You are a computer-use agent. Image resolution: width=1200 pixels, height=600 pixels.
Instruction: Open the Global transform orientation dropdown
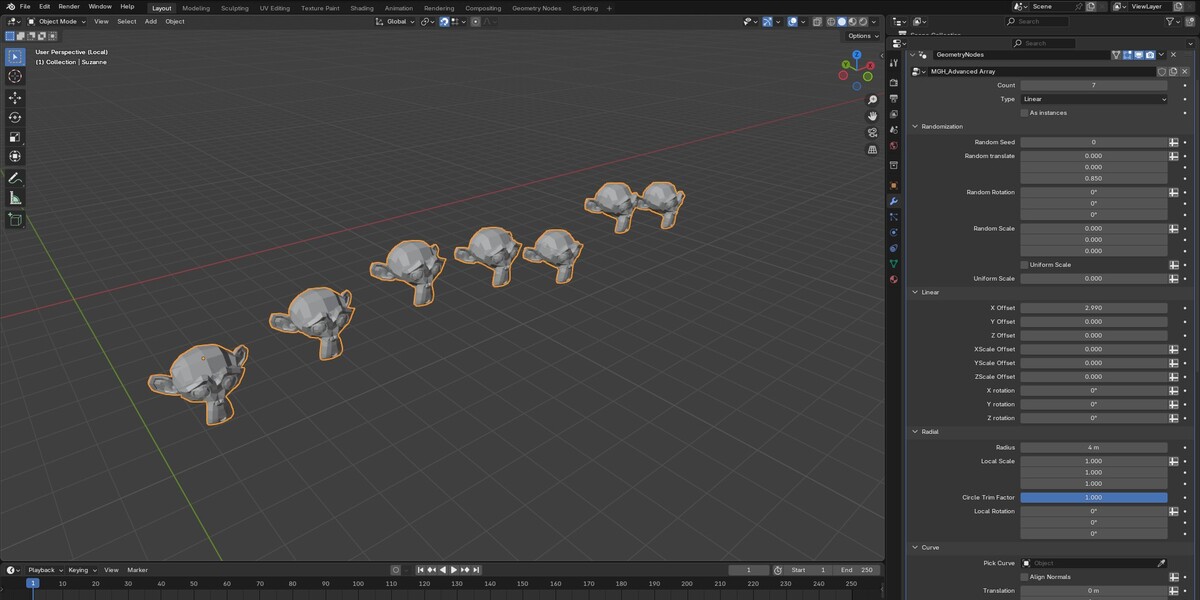click(x=396, y=21)
